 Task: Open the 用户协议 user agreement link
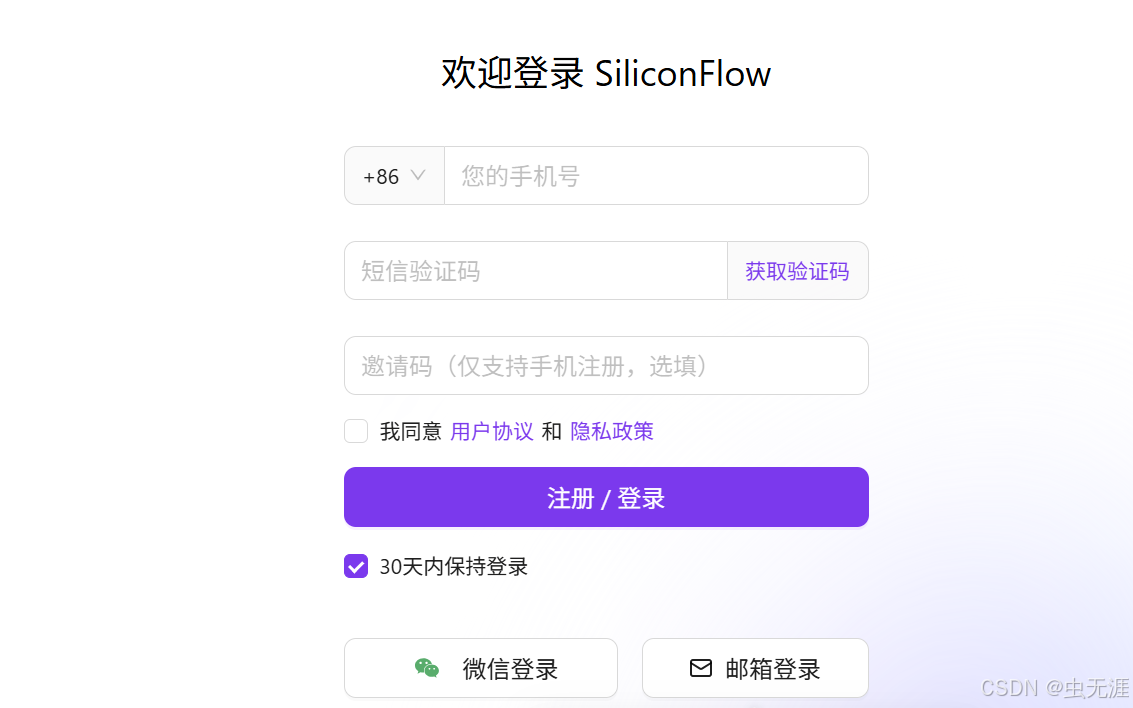pos(491,431)
